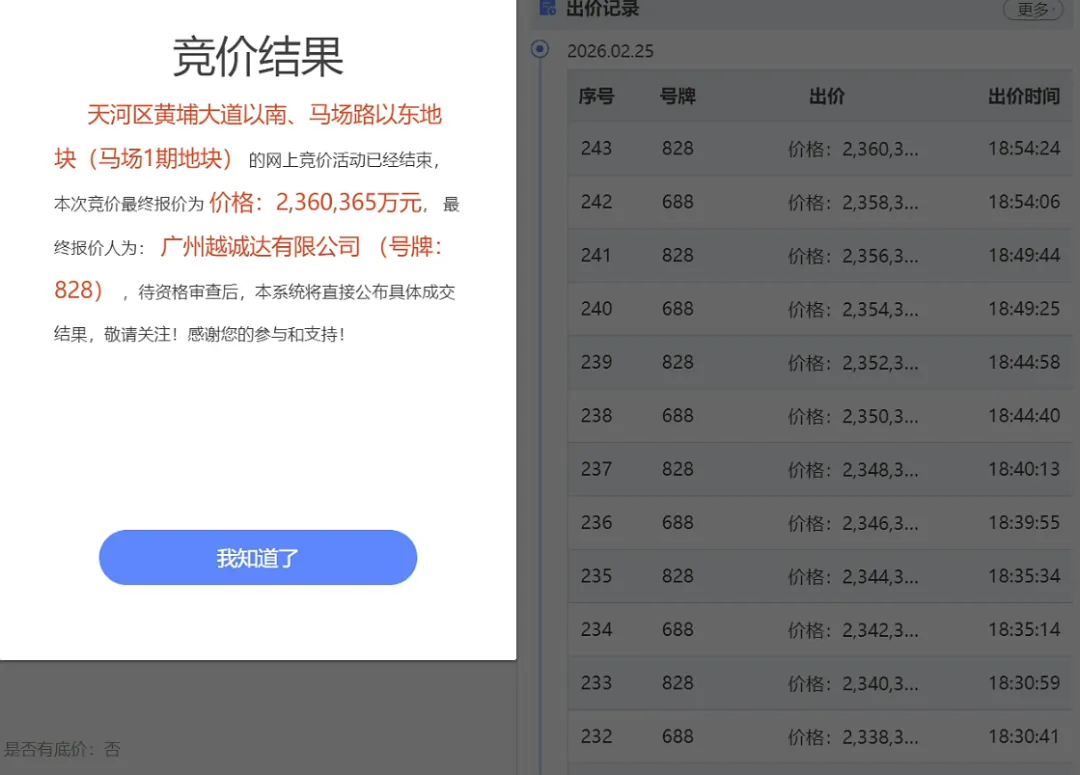Click the 2026.02.25 date label
Viewport: 1080px width, 775px height.
610,51
